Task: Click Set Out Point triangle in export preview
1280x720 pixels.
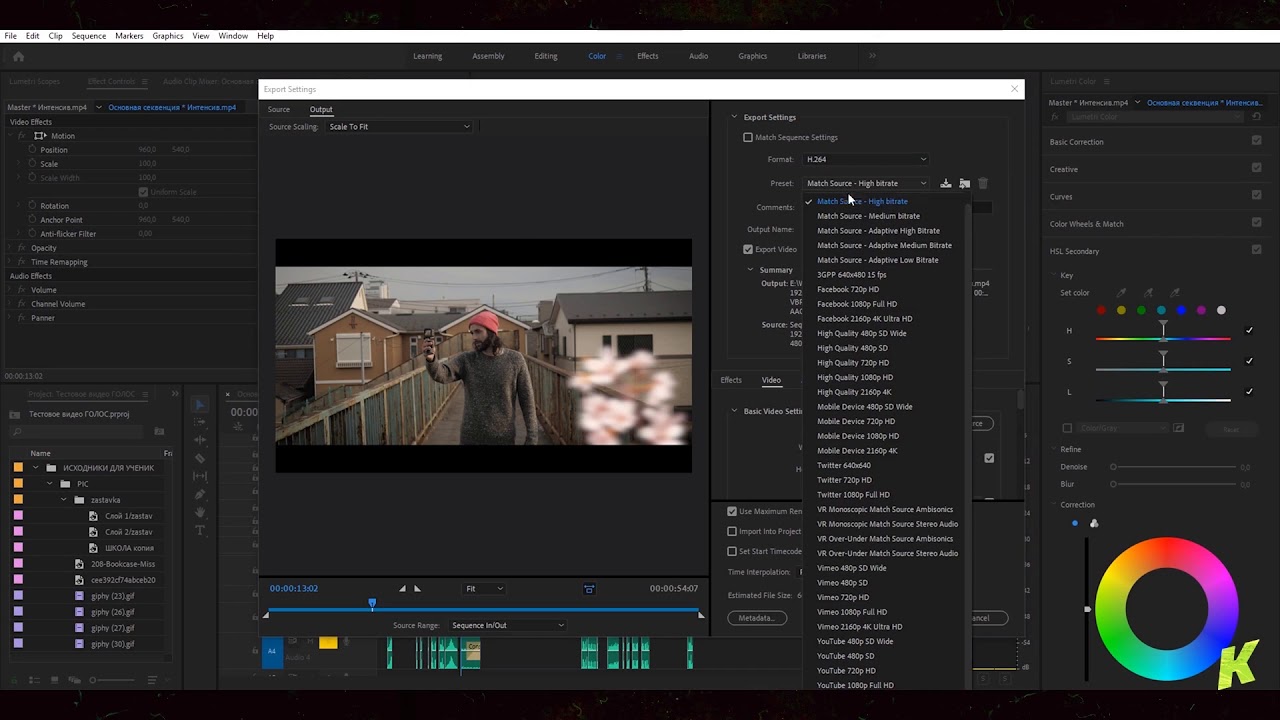Action: [x=417, y=588]
